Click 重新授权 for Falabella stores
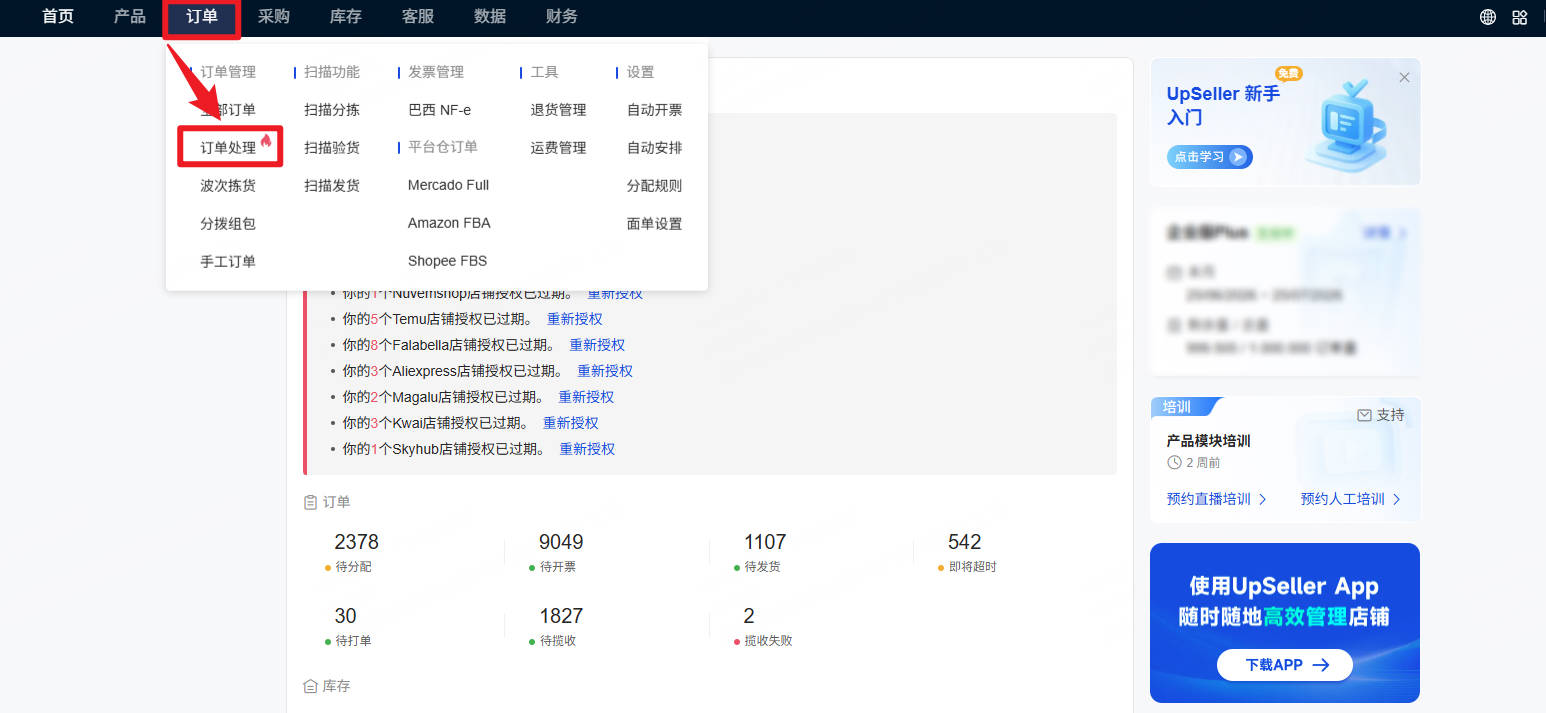The height and width of the screenshot is (713, 1546). [597, 345]
